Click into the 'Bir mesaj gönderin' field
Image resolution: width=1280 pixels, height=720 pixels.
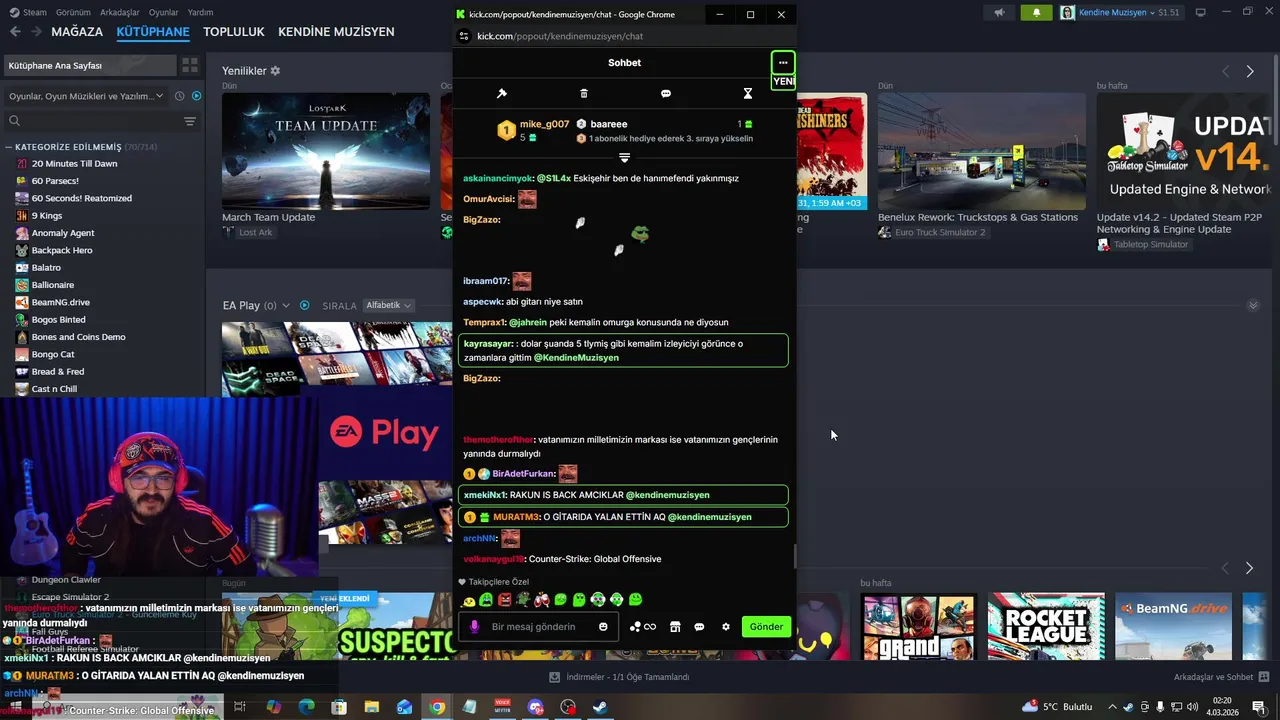pos(540,627)
